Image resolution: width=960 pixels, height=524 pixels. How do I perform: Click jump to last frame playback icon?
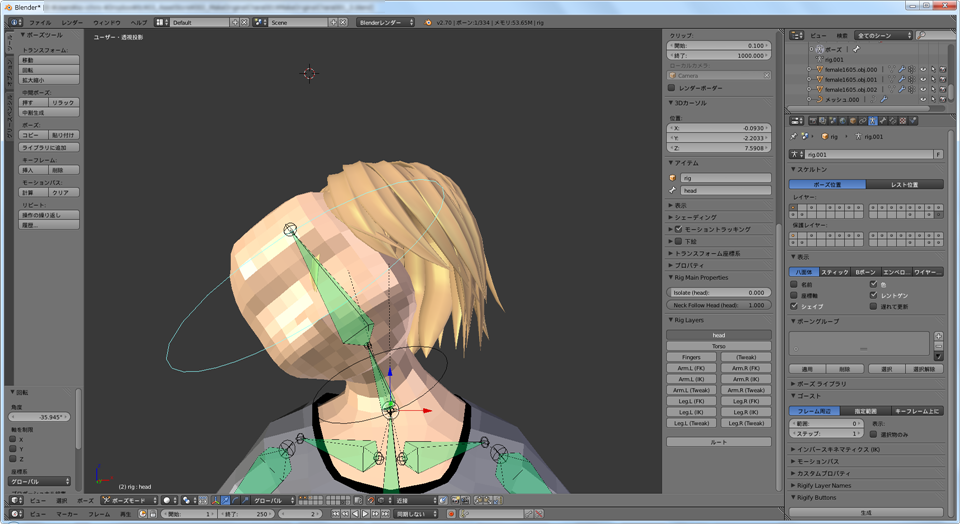point(385,514)
